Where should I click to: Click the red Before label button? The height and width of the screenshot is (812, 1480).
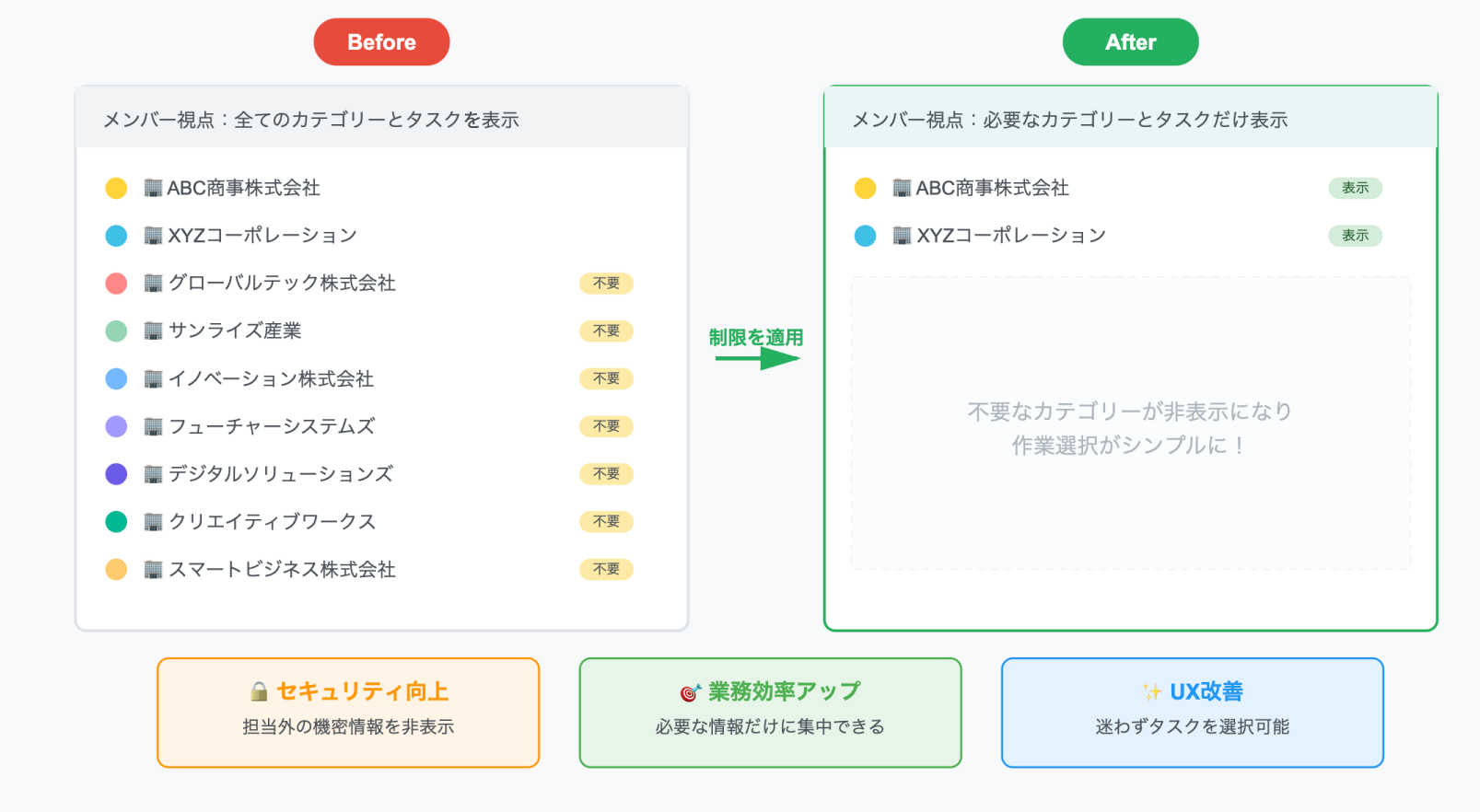click(x=381, y=42)
